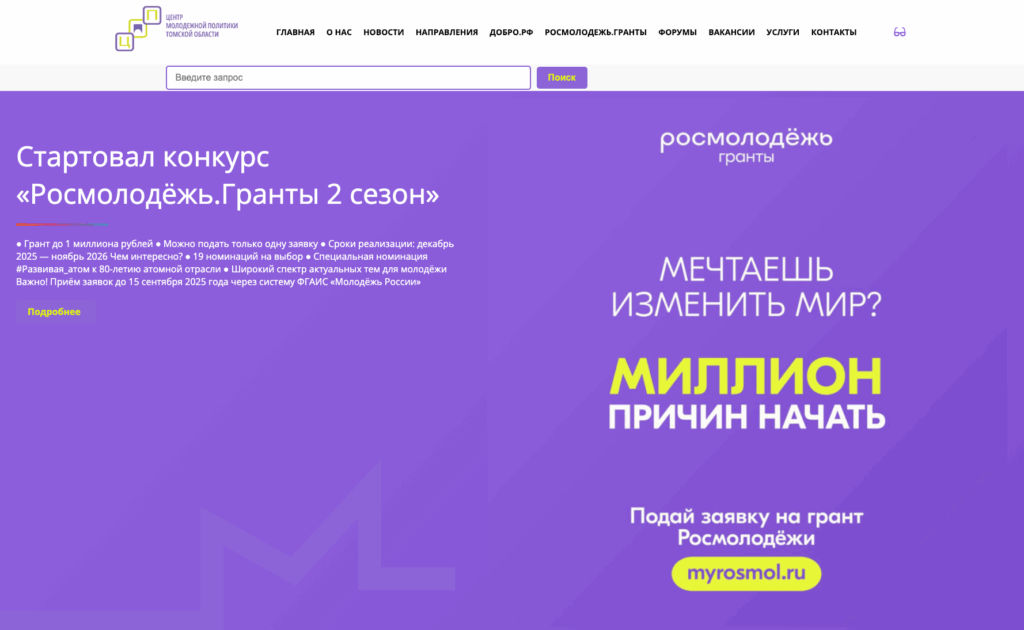
Task: Click the Поиск search button
Action: coord(562,78)
